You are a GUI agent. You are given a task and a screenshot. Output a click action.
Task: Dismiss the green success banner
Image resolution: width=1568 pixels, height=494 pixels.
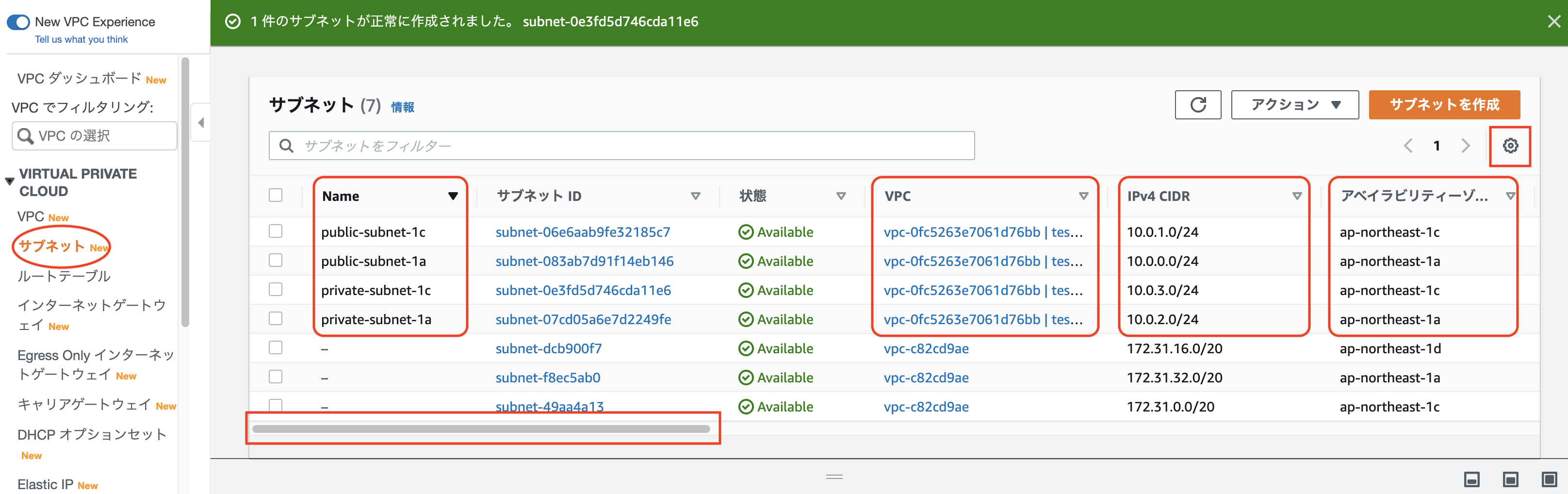pos(1553,22)
